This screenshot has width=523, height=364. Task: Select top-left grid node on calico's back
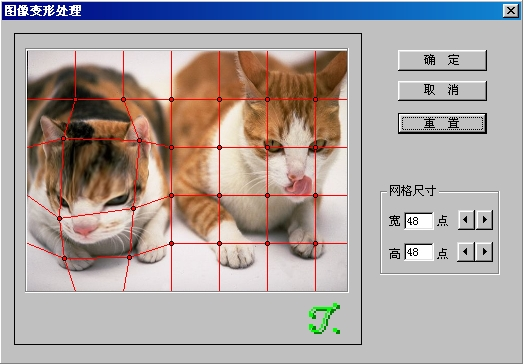click(x=75, y=99)
